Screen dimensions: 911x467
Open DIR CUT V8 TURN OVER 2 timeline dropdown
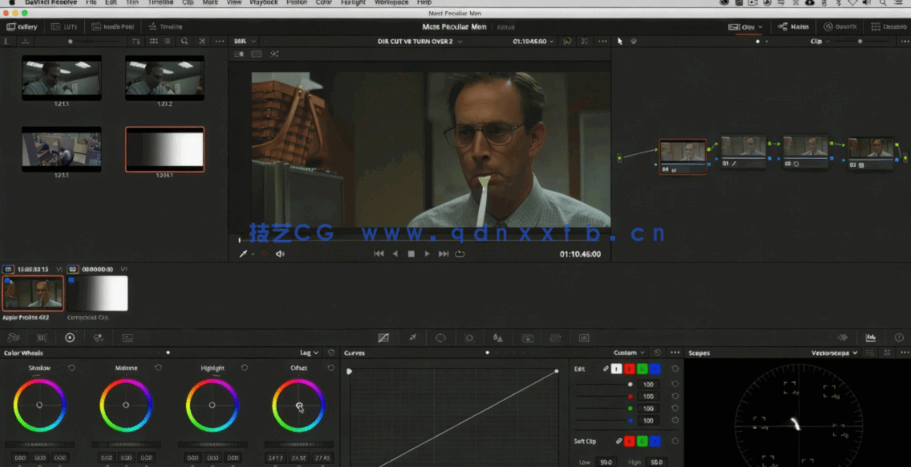[420, 41]
